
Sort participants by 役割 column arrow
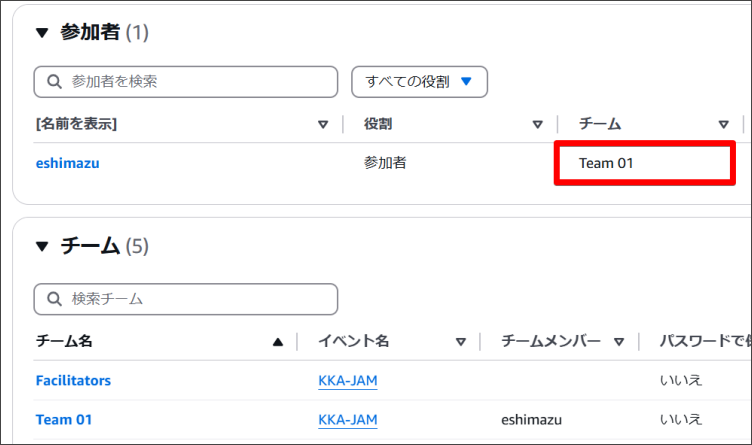point(537,125)
